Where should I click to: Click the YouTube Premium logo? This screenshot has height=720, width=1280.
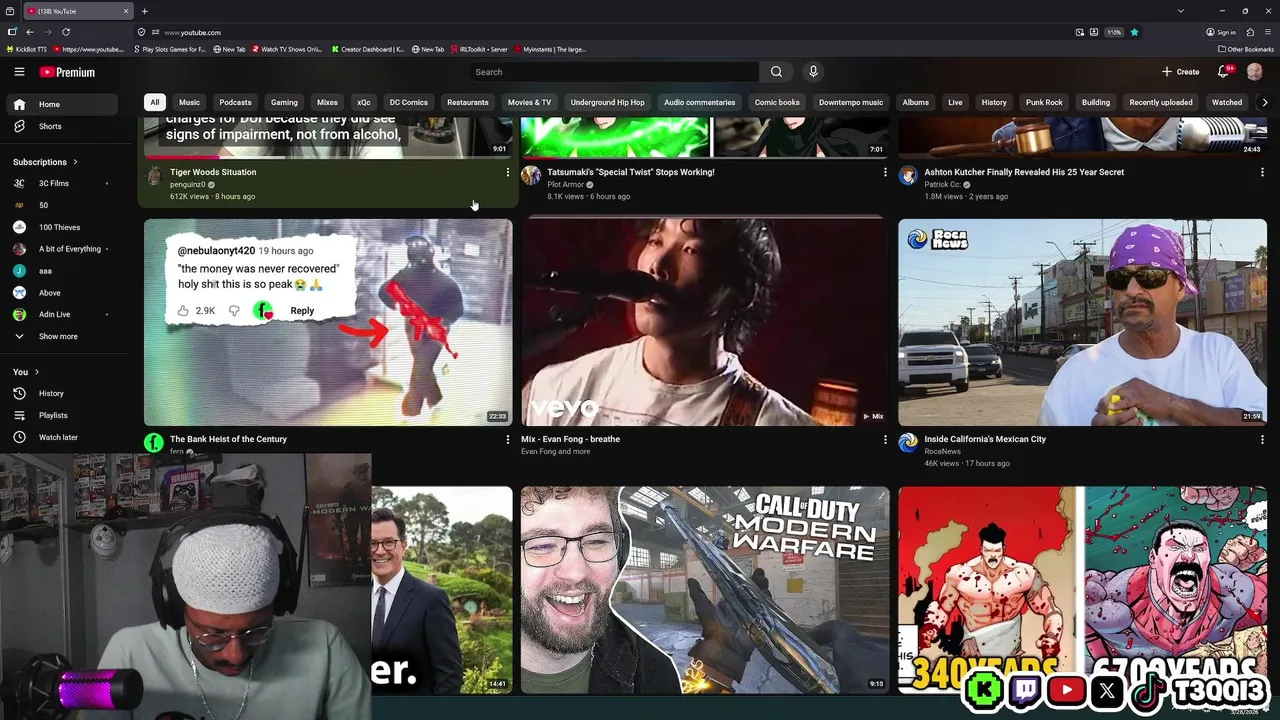[x=67, y=72]
